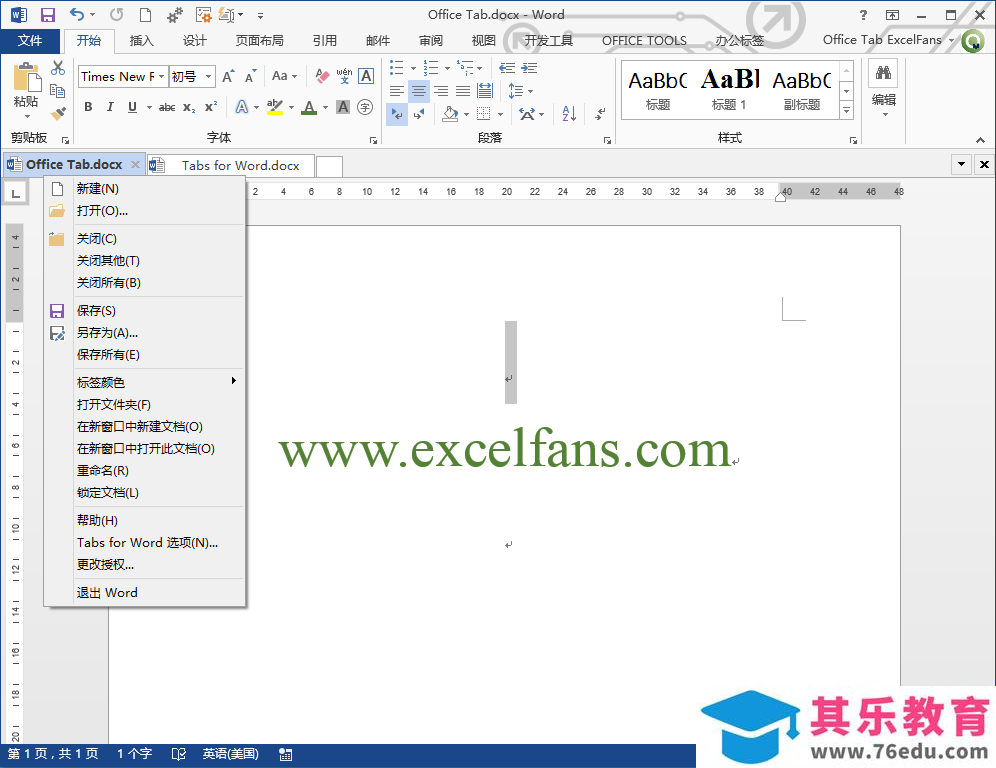Click the proofing book icon in status bar
This screenshot has width=996, height=768.
click(x=179, y=754)
